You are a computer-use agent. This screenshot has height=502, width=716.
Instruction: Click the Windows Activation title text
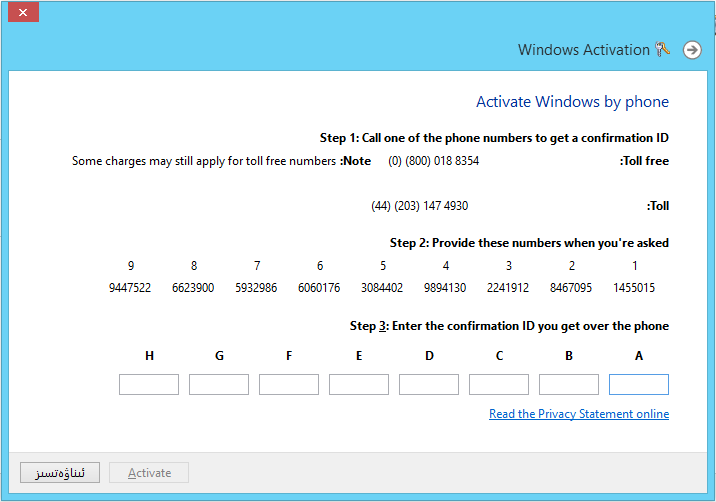tap(583, 49)
